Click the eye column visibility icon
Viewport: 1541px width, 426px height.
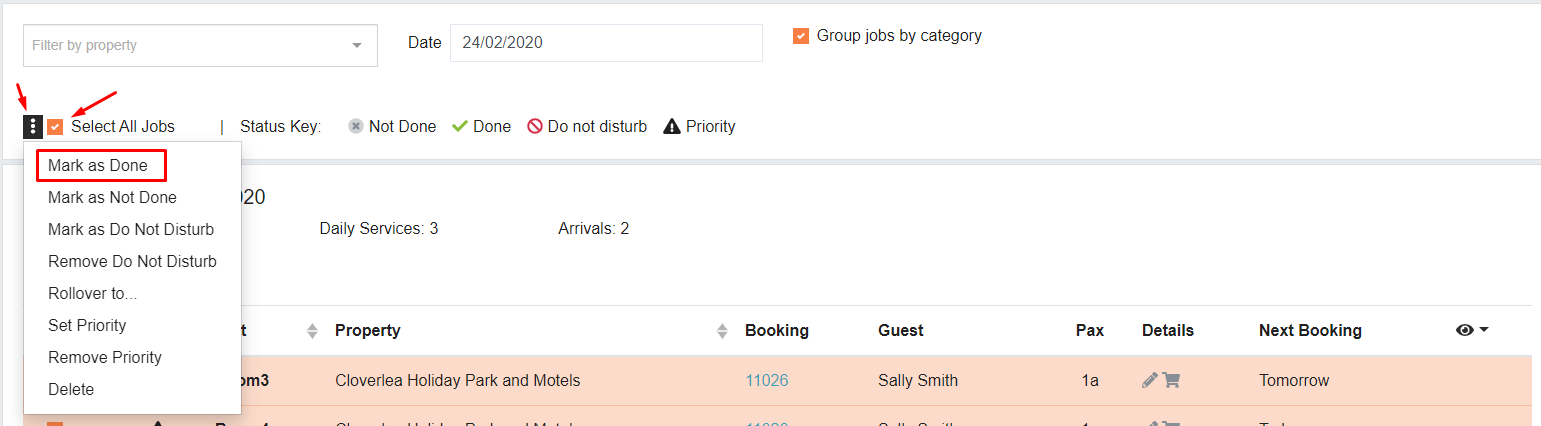1465,330
